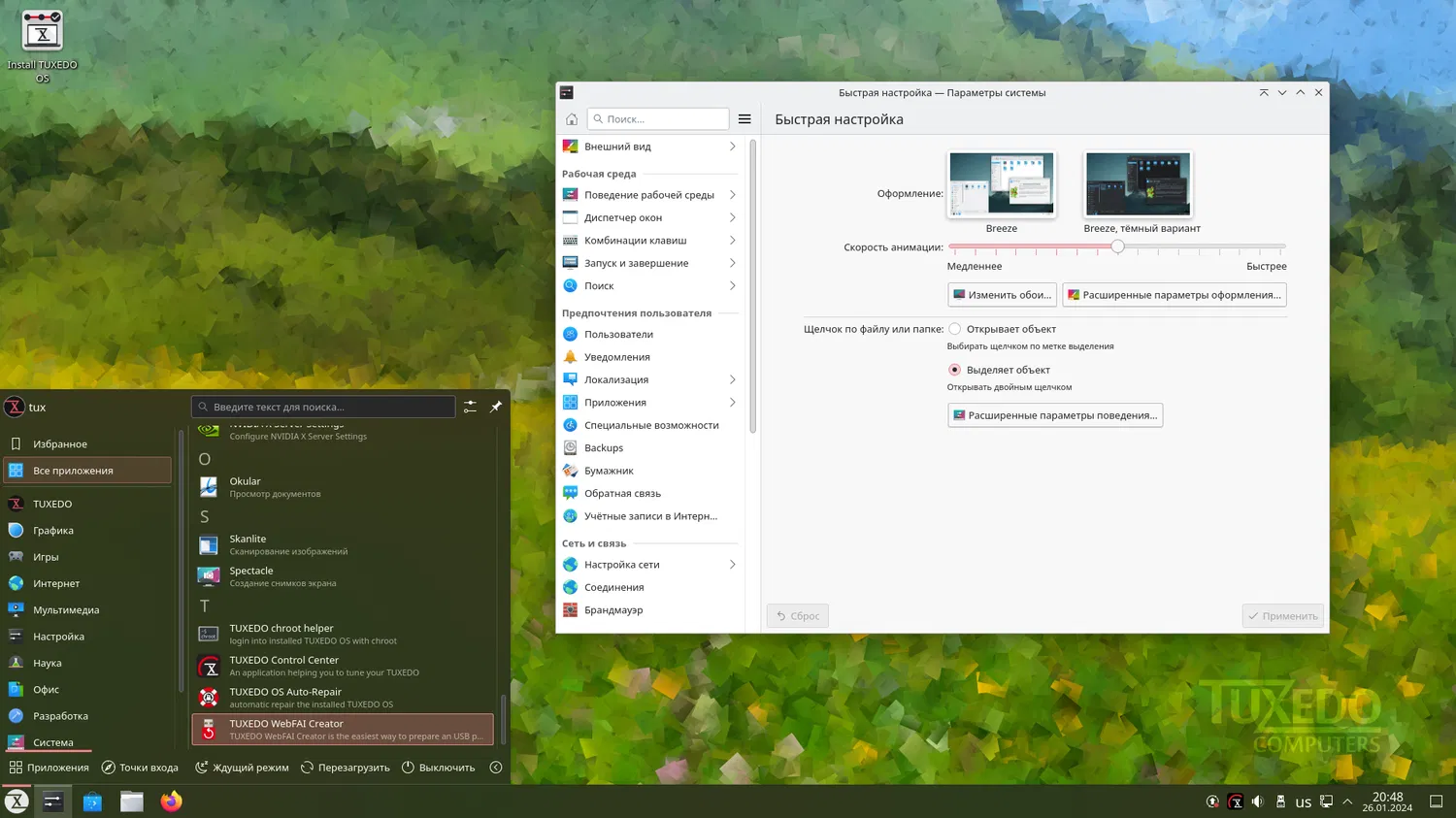Open Уведомления settings in the sidebar
Screen dimensions: 1456x818
click(648, 357)
